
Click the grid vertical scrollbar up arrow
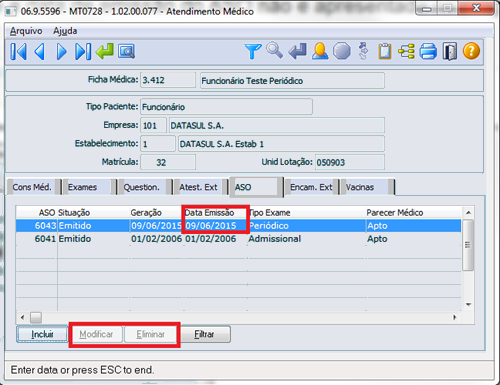point(468,212)
